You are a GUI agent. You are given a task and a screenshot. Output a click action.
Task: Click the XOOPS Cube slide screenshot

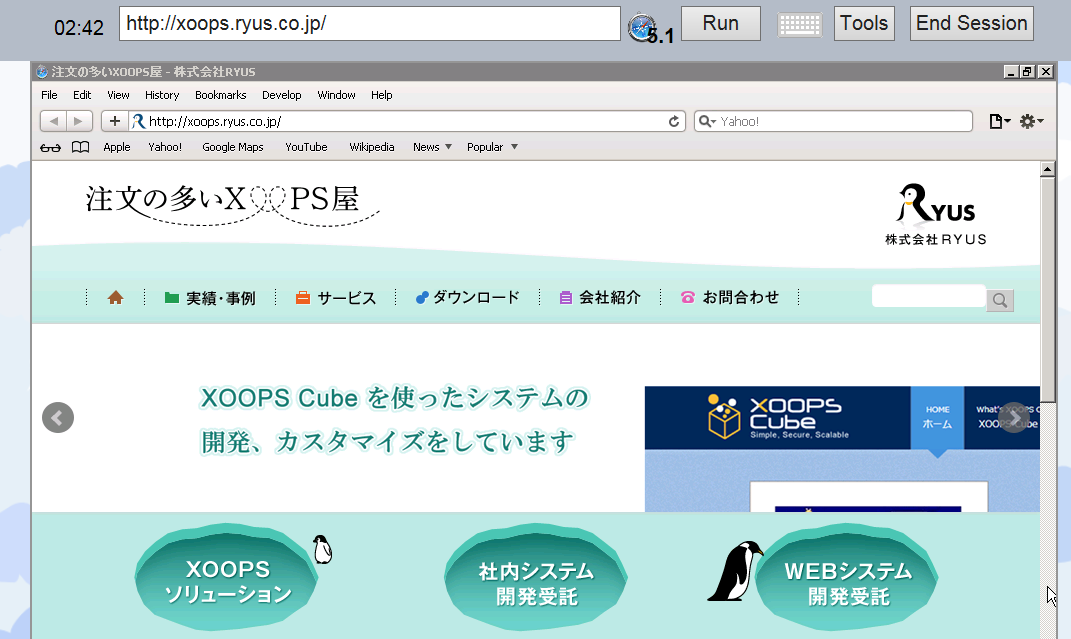click(842, 449)
